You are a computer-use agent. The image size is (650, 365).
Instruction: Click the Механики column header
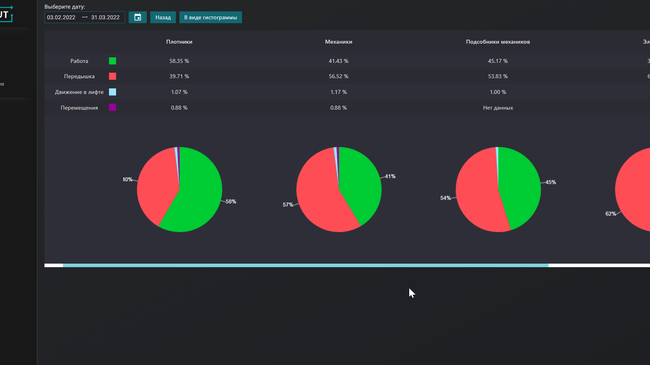(x=339, y=42)
